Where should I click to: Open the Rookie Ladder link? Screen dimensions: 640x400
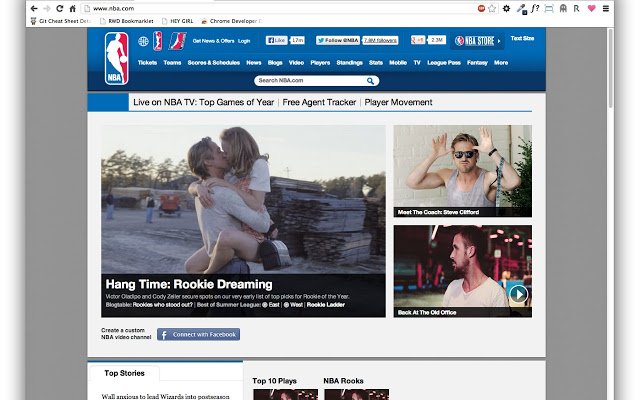(x=326, y=305)
